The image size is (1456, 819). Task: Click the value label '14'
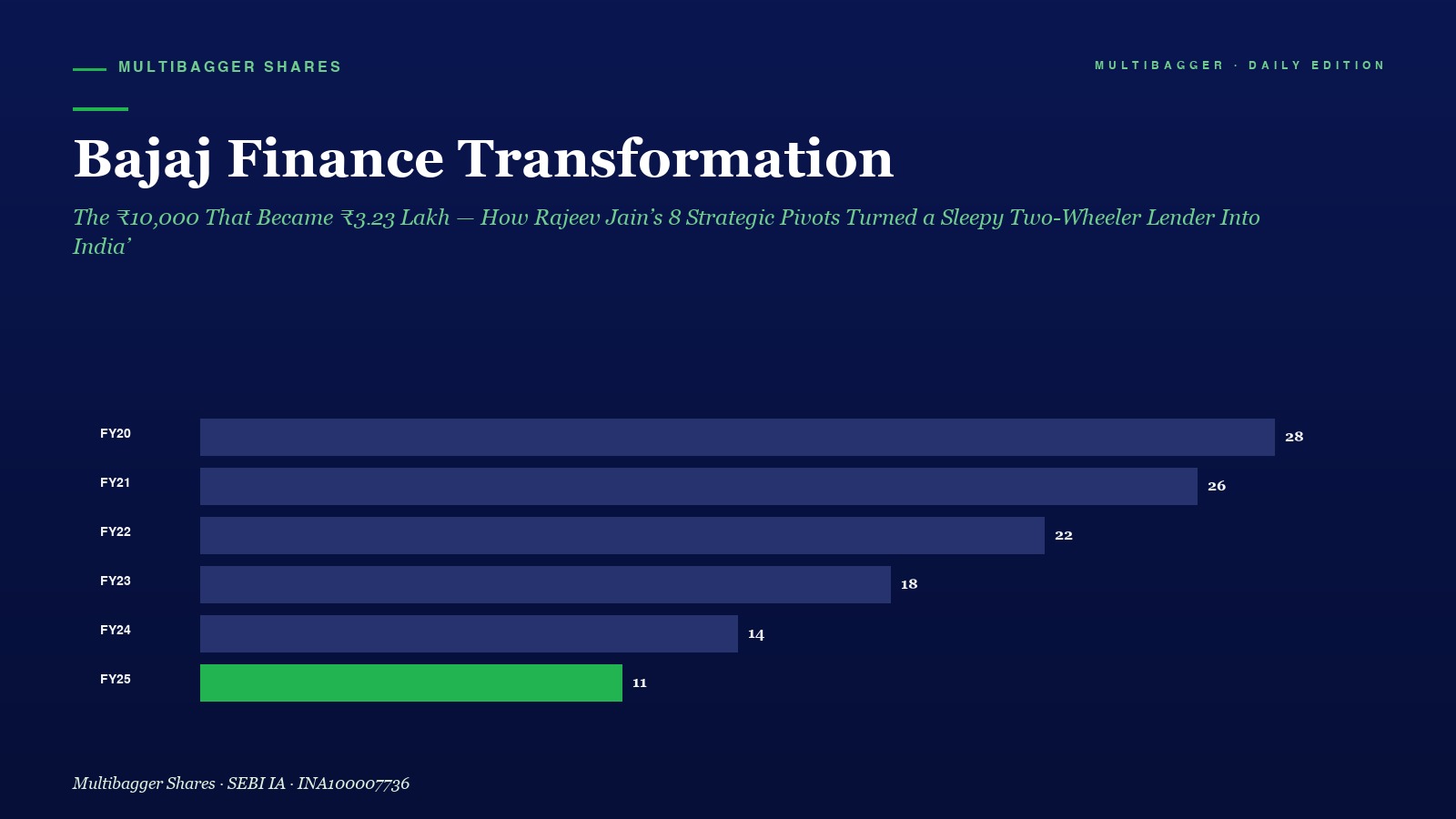(756, 634)
